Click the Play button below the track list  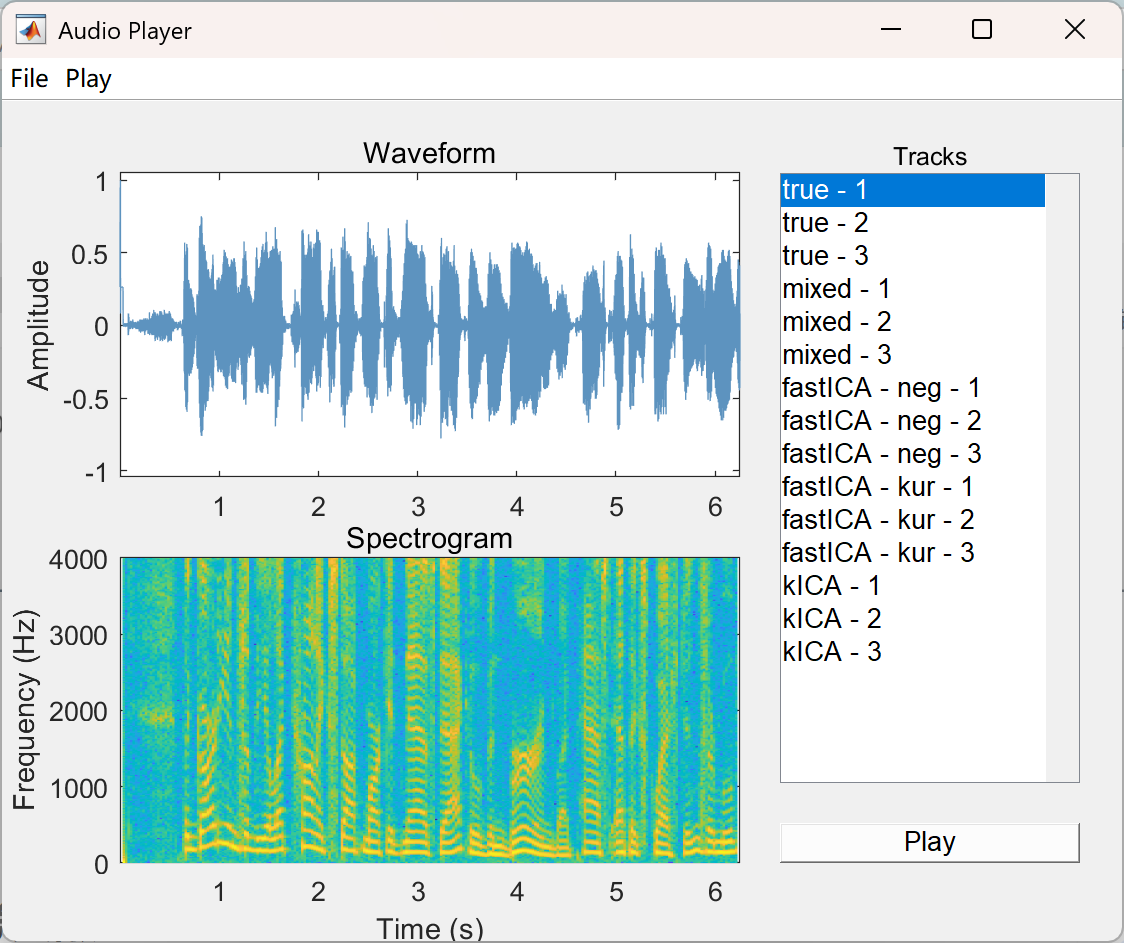point(929,842)
